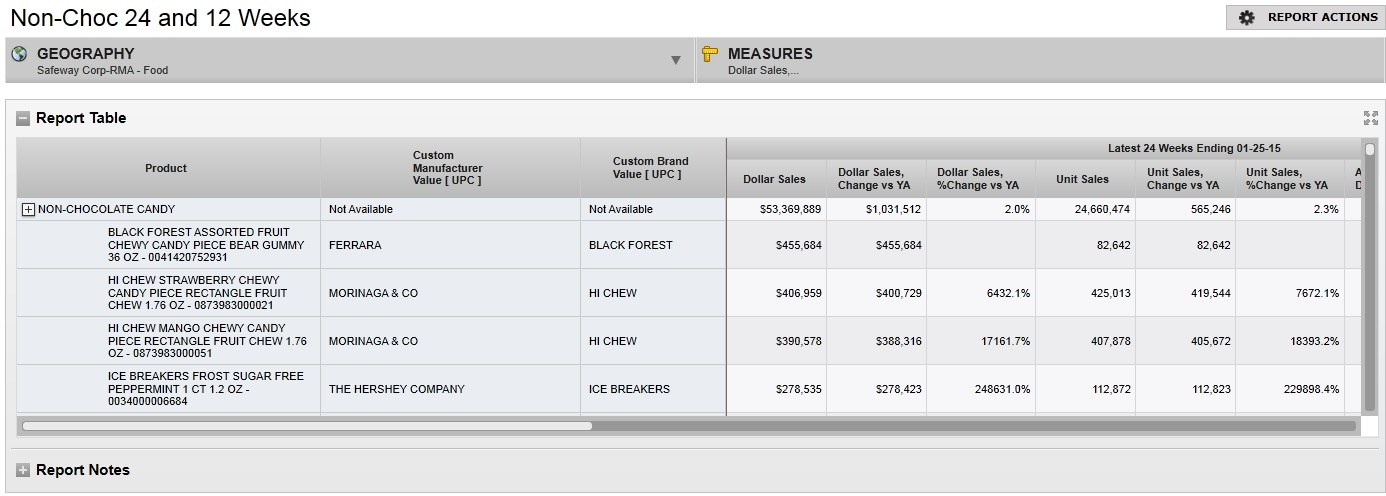Click the Measures ruler icon

tap(710, 54)
